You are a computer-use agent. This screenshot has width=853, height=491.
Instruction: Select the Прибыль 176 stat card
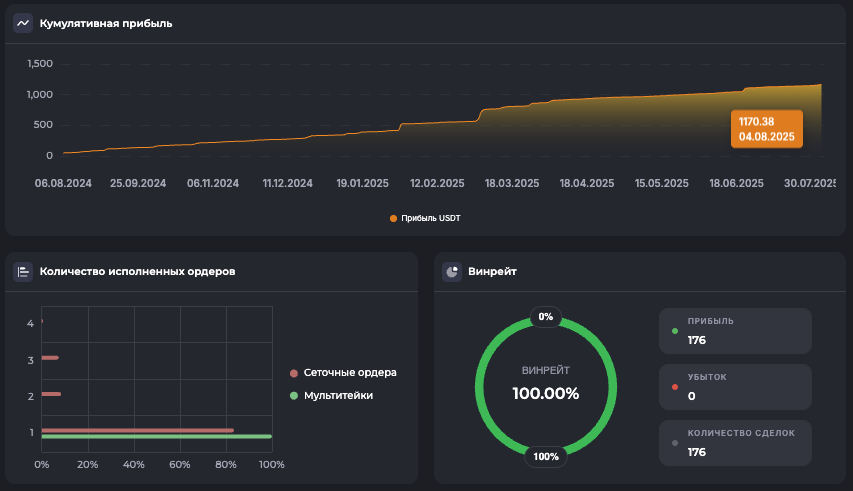point(735,331)
